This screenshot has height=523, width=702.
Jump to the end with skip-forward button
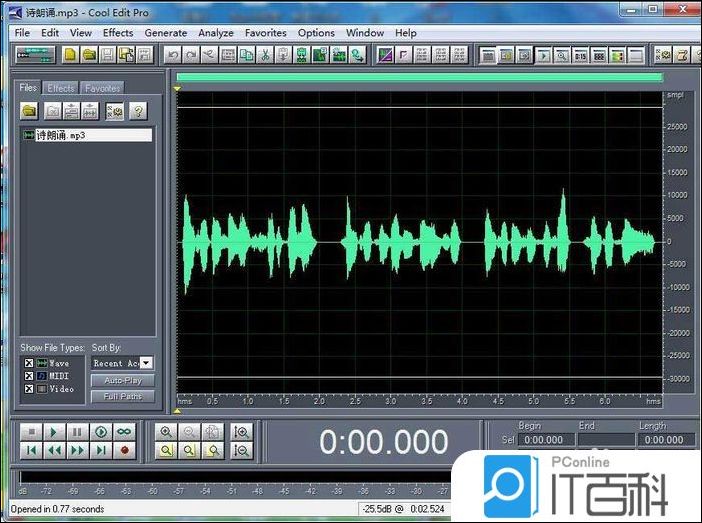pyautogui.click(x=101, y=450)
